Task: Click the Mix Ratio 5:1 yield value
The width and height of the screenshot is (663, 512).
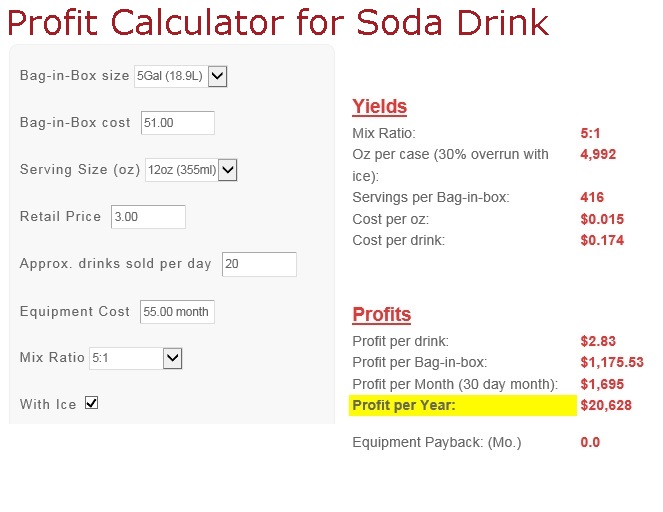Action: coord(590,132)
